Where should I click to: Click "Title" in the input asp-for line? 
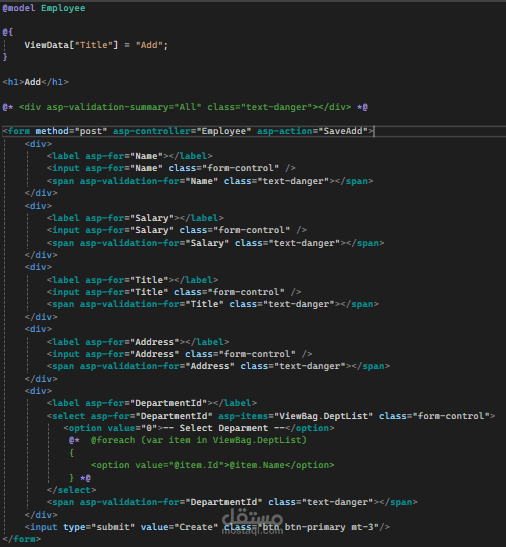149,292
